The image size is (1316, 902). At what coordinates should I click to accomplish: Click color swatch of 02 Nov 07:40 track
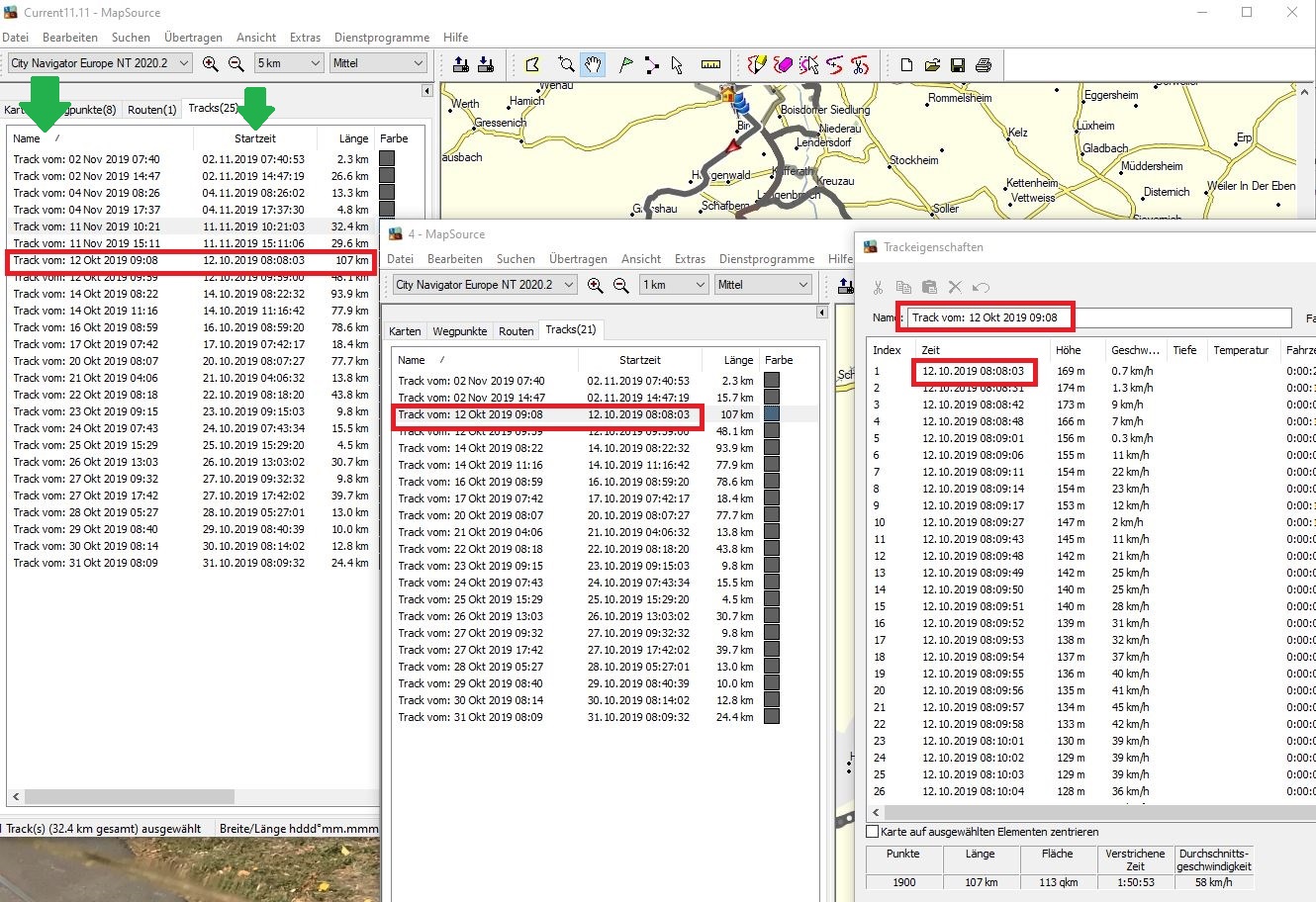(387, 158)
